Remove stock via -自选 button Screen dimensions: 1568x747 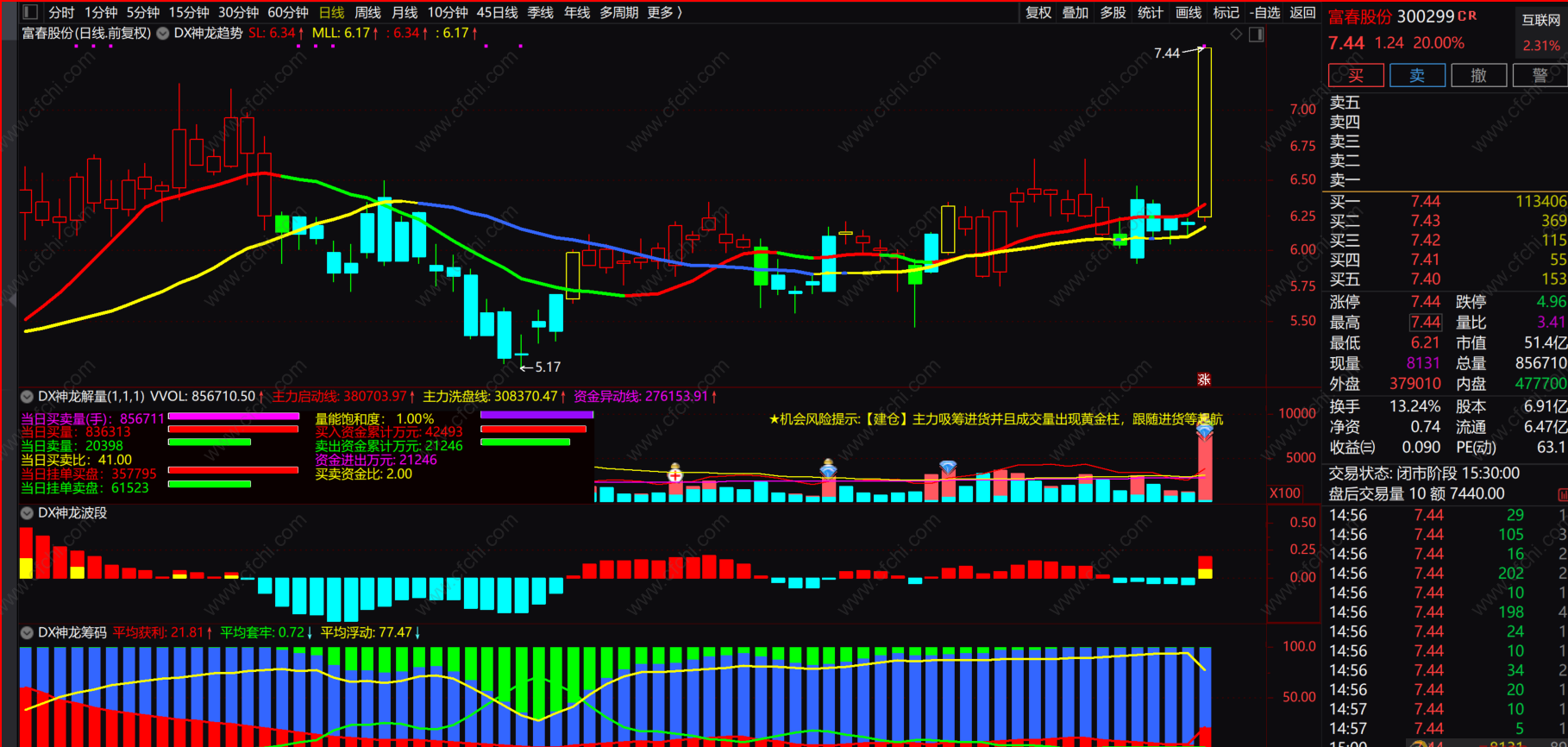[x=1265, y=12]
